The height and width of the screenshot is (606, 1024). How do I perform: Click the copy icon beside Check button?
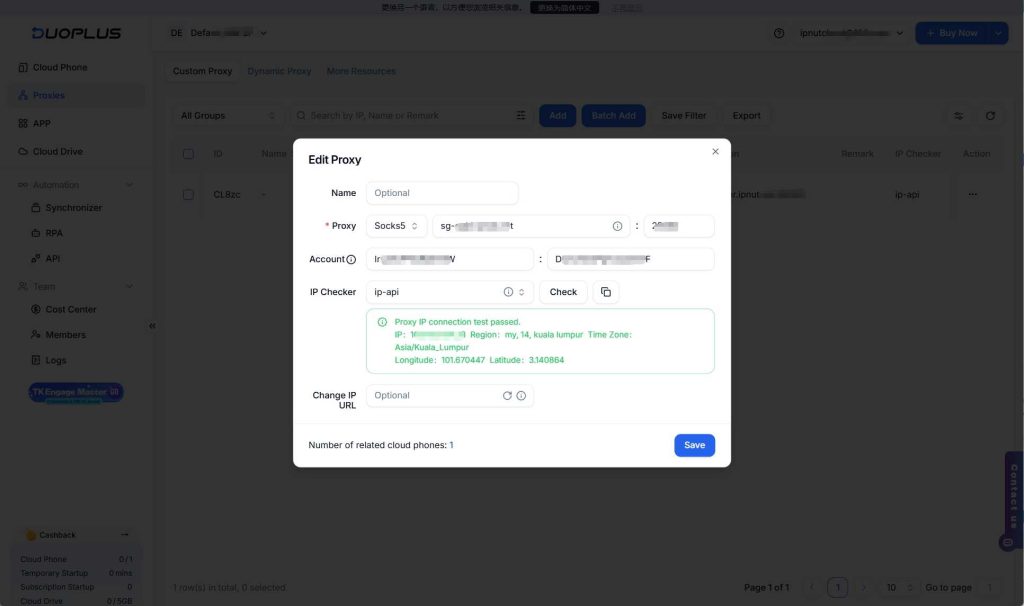(x=606, y=292)
